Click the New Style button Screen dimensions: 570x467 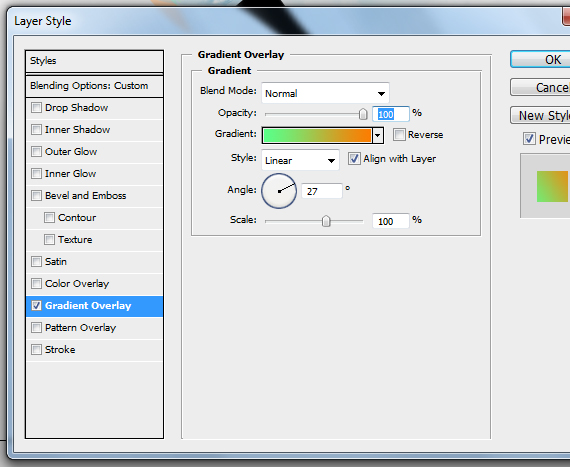click(x=540, y=115)
